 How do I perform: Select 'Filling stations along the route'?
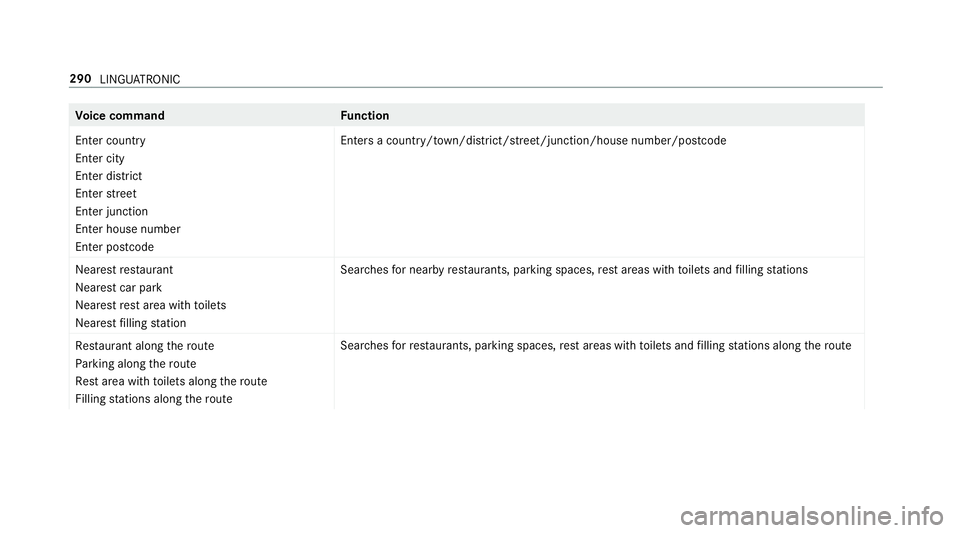[x=154, y=399]
